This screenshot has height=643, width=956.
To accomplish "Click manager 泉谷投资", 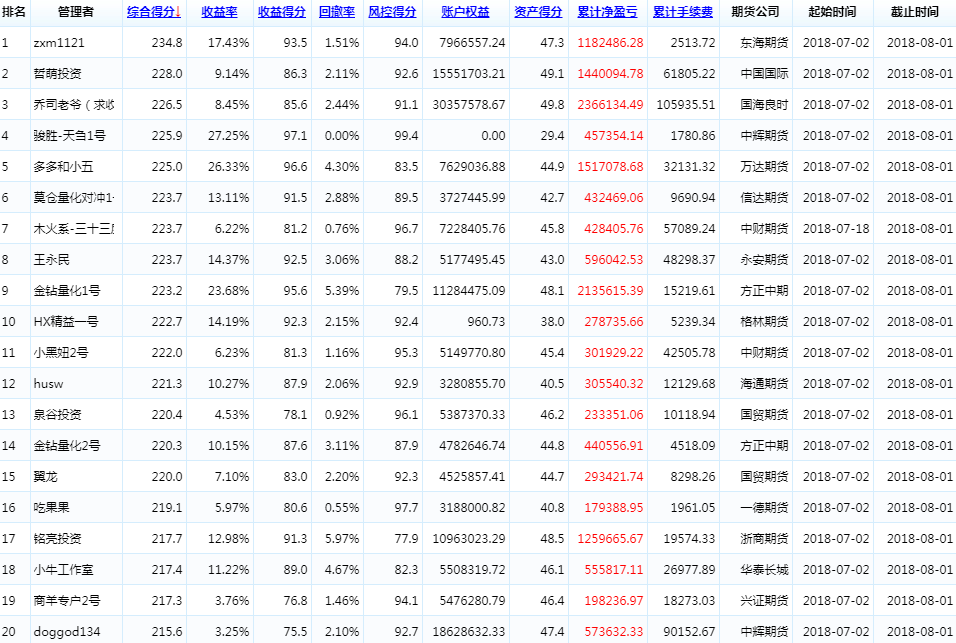I will coord(57,415).
